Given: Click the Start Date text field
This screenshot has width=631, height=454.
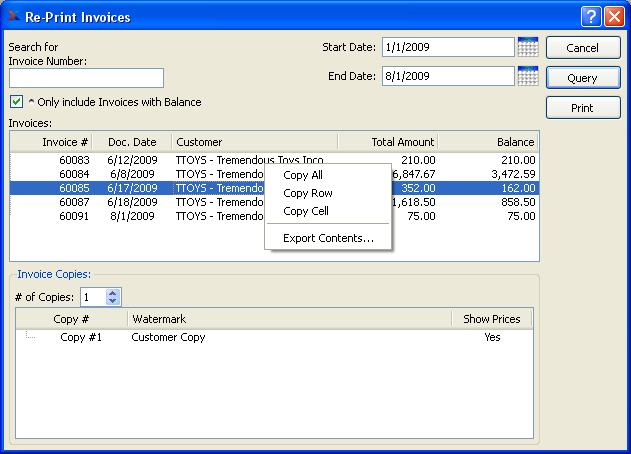Looking at the screenshot, I should point(447,47).
